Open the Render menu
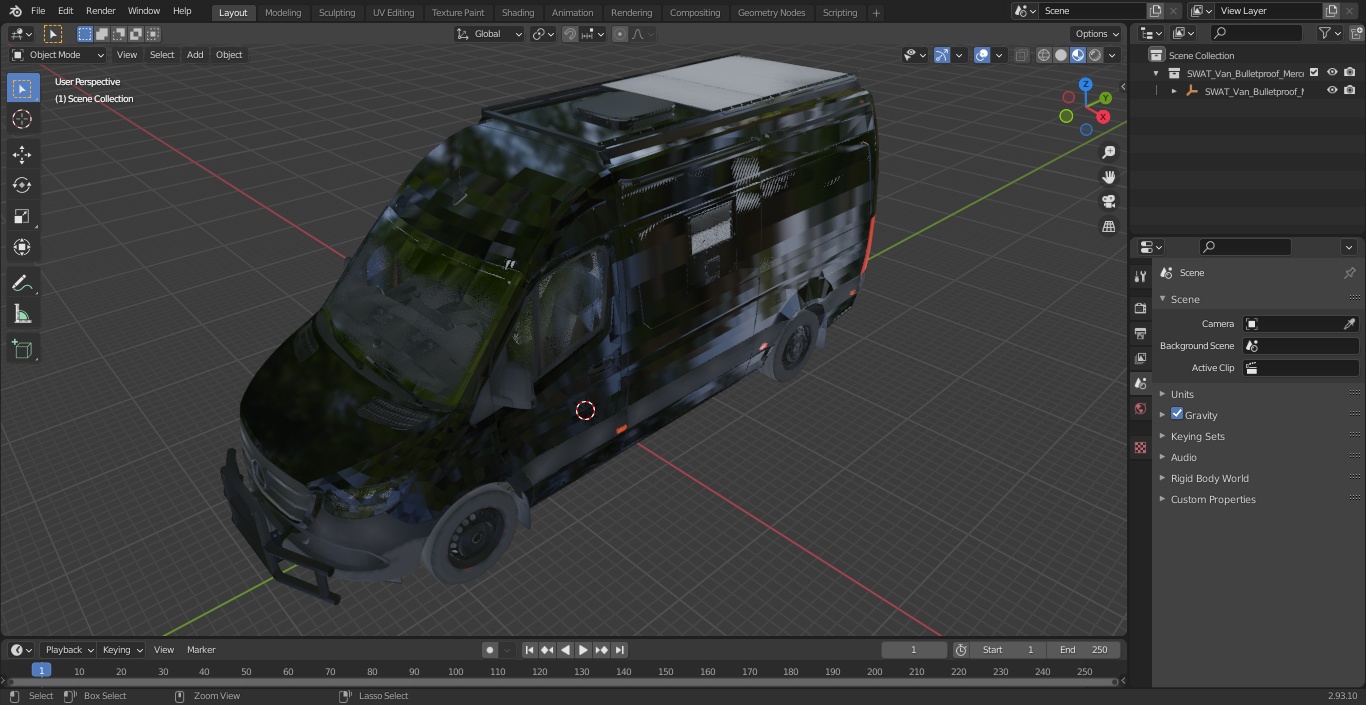Viewport: 1366px width, 705px height. pos(100,11)
